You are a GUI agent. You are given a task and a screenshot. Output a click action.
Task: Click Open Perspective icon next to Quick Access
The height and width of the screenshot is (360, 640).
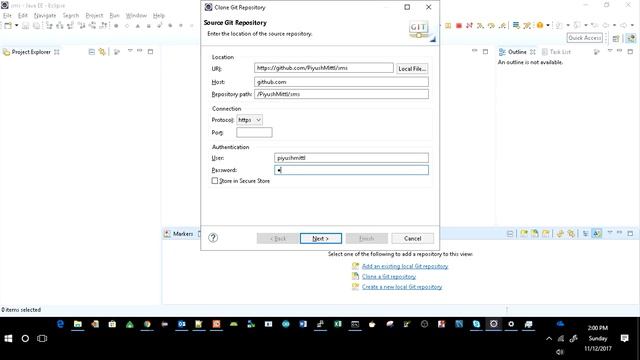(616, 38)
